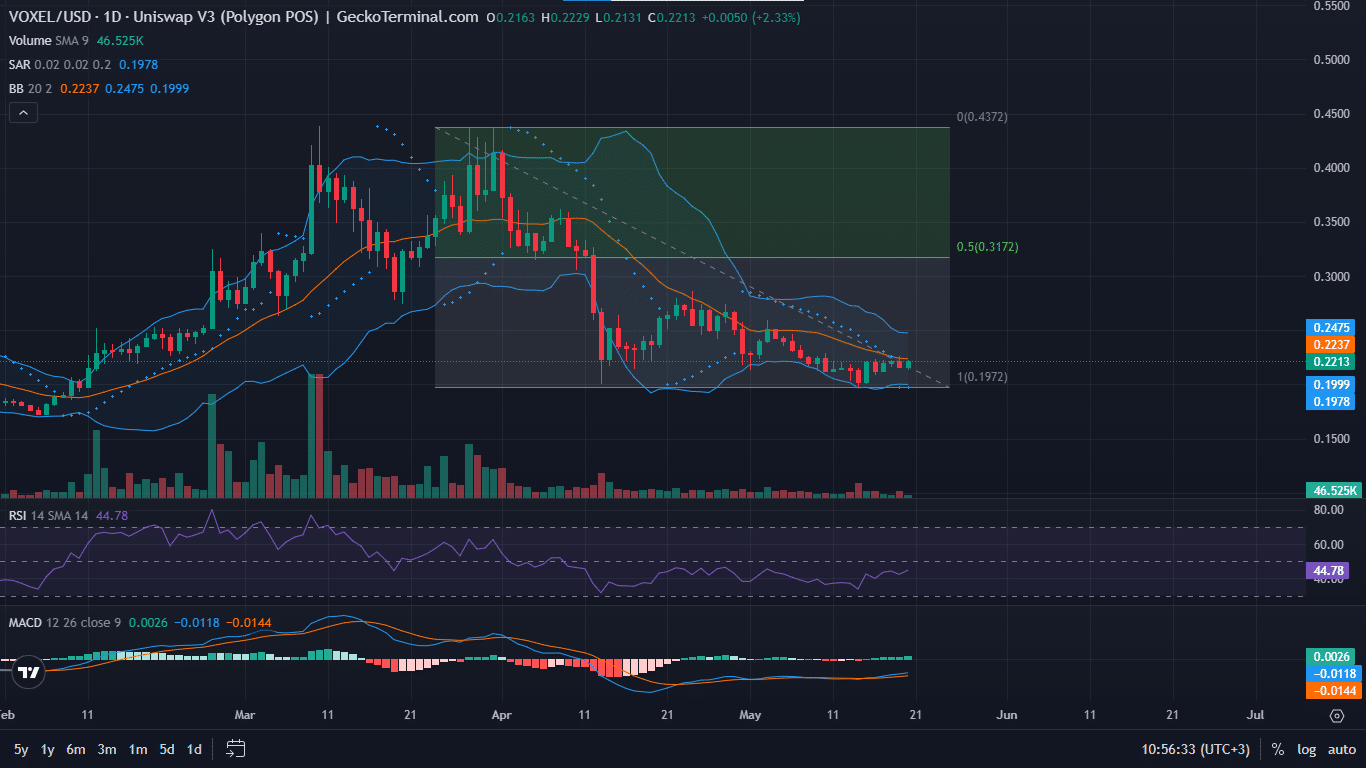Click the 46.525K volume axis label
1366x768 pixels.
(x=1333, y=490)
